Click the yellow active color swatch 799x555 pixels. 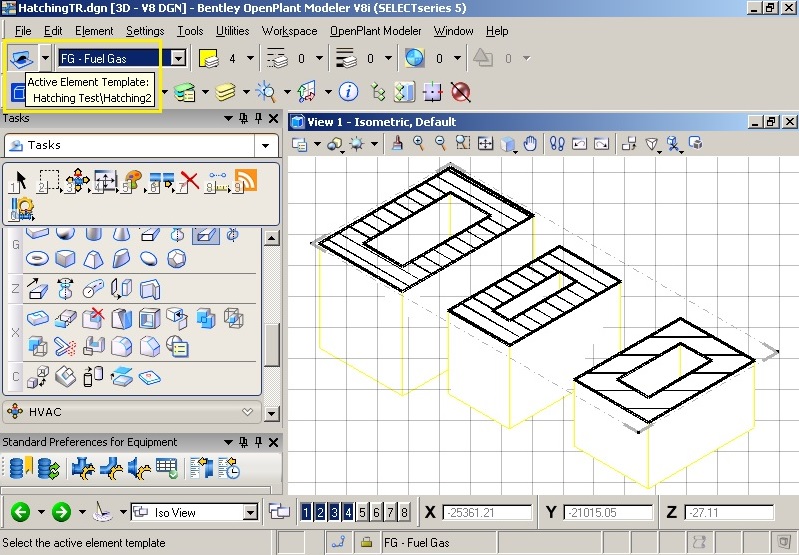[208, 59]
